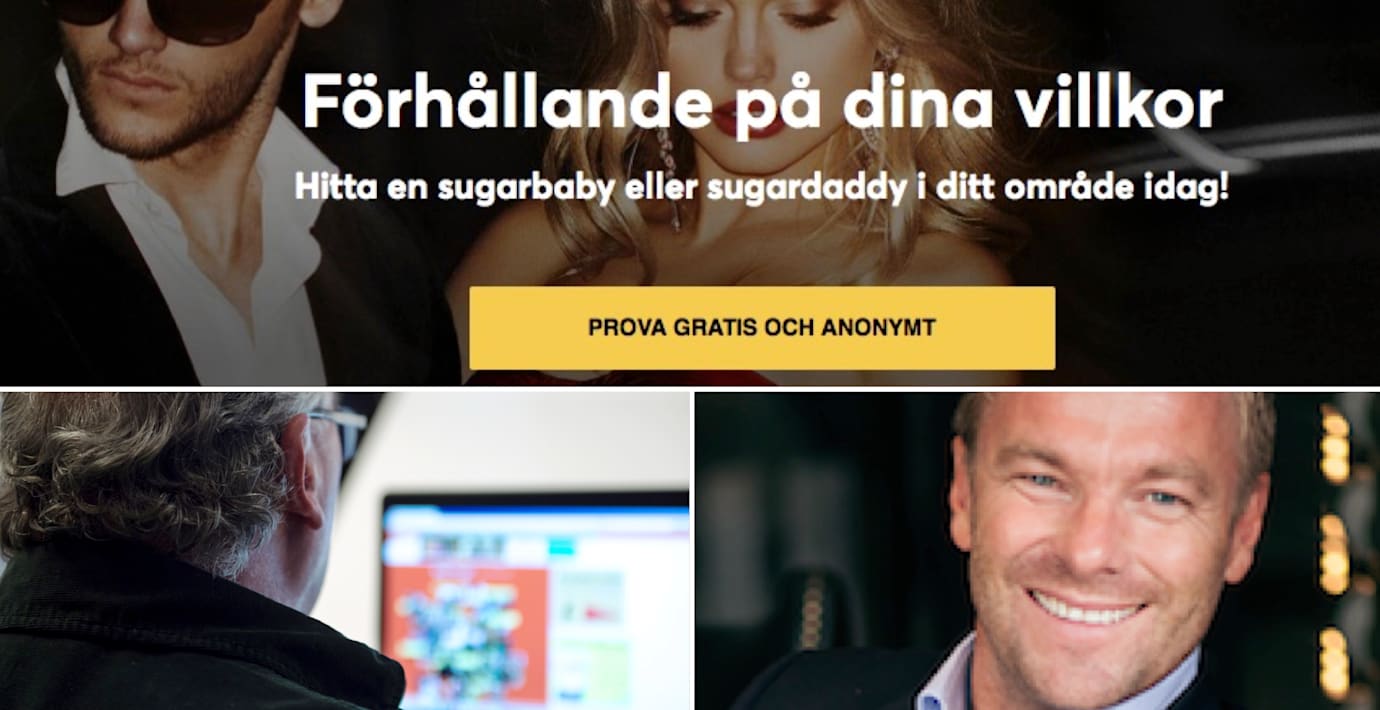Screen dimensions: 1380x710
Task: Click the yellow PROVA GRATIS OCH ANONYMT button
Action: pos(762,328)
